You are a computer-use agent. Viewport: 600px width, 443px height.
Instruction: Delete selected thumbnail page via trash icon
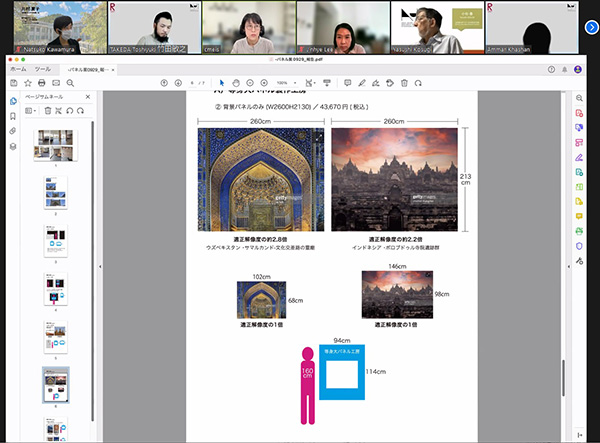pos(48,111)
